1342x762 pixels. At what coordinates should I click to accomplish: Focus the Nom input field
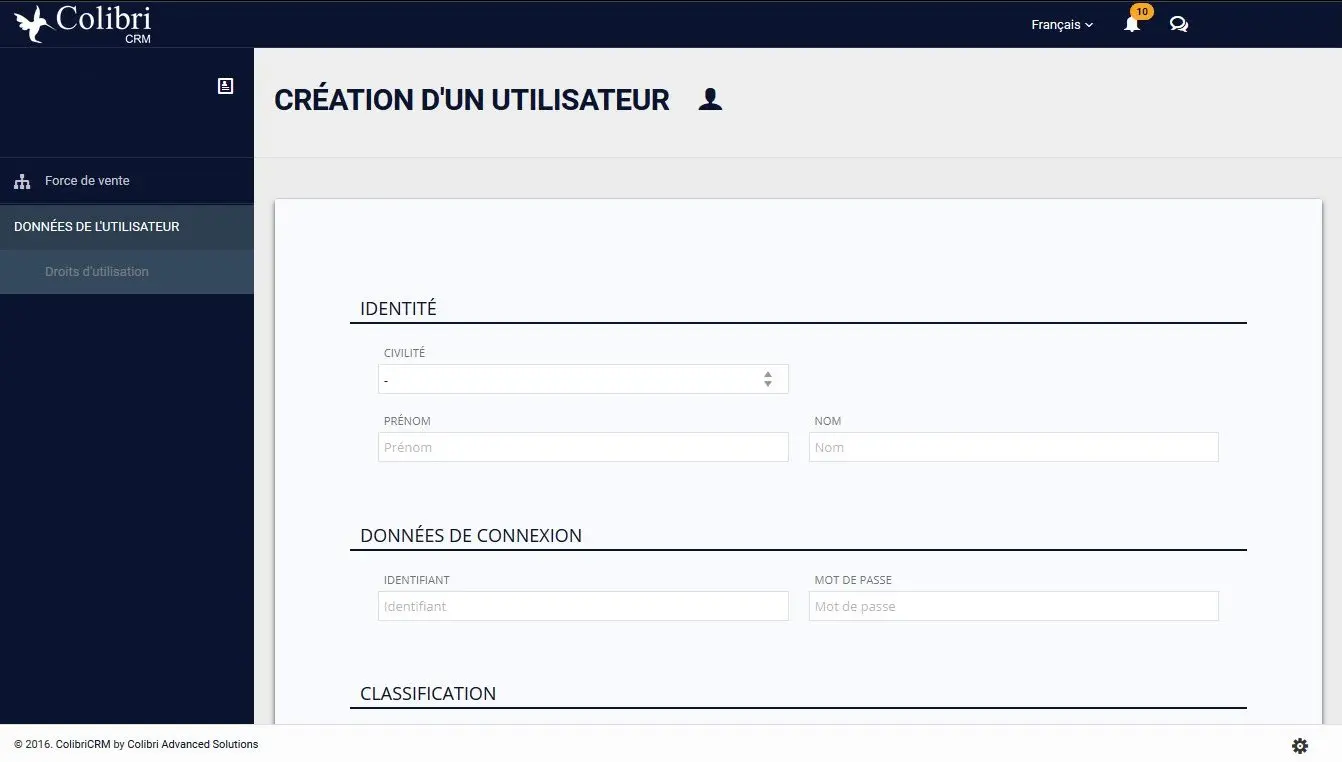[1013, 447]
